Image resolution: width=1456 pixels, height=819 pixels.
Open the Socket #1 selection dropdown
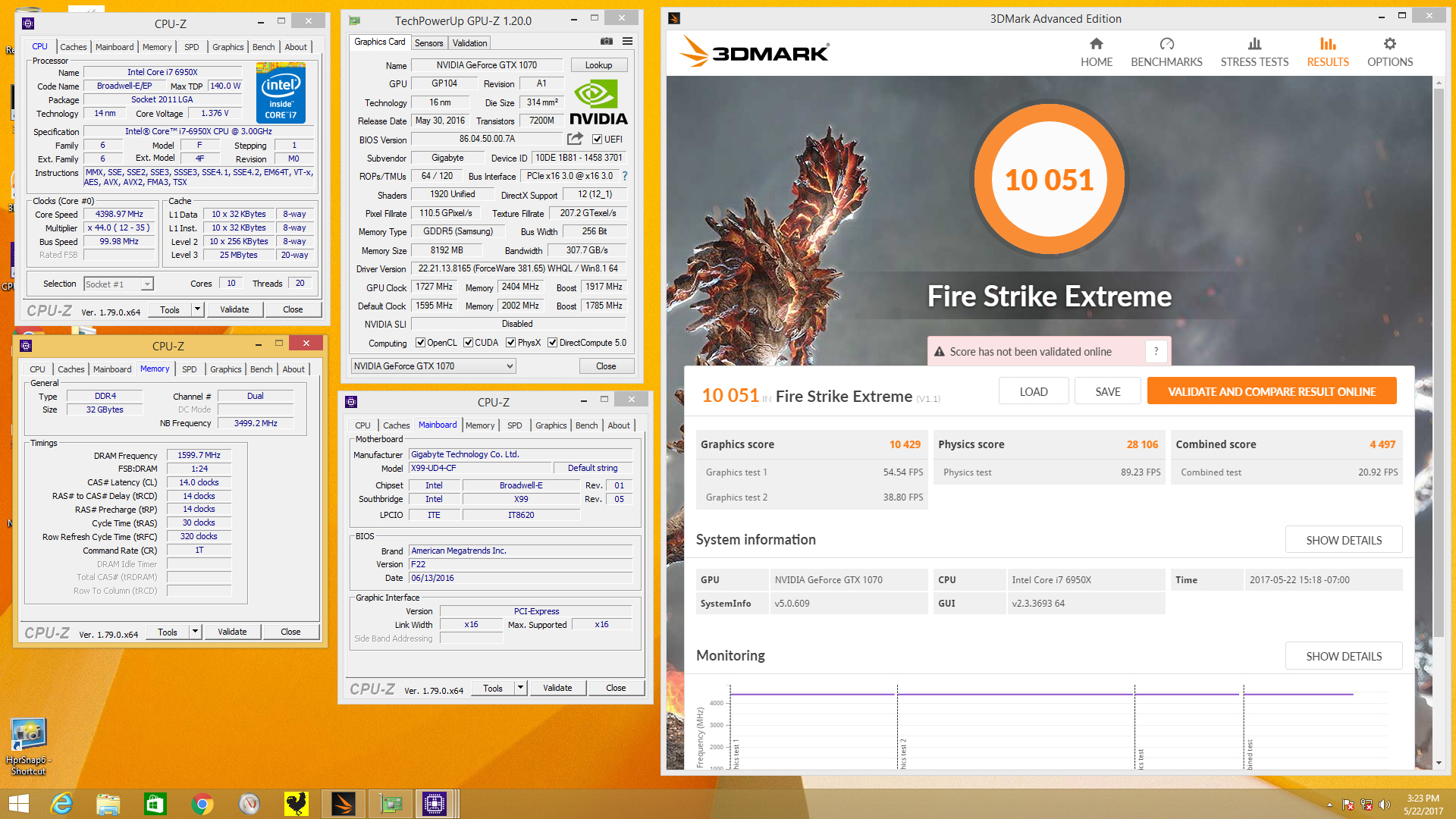point(118,284)
